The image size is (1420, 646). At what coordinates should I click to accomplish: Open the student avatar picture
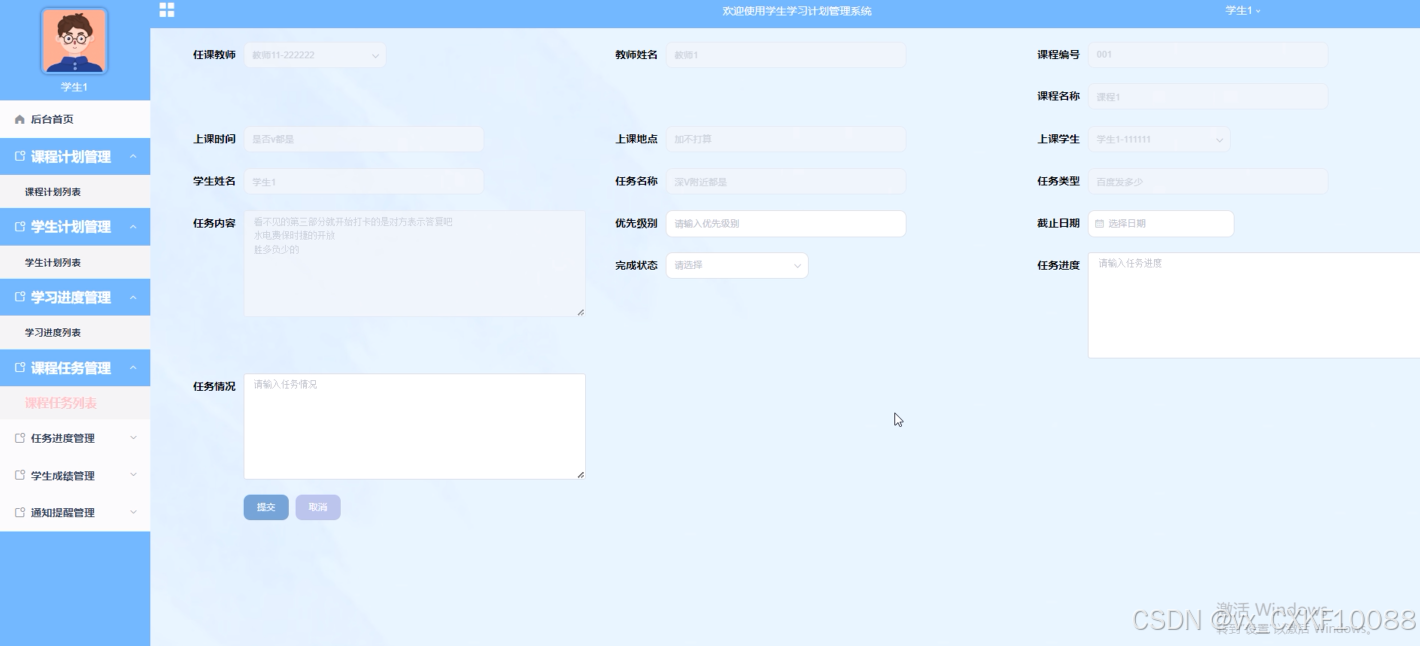click(x=74, y=42)
